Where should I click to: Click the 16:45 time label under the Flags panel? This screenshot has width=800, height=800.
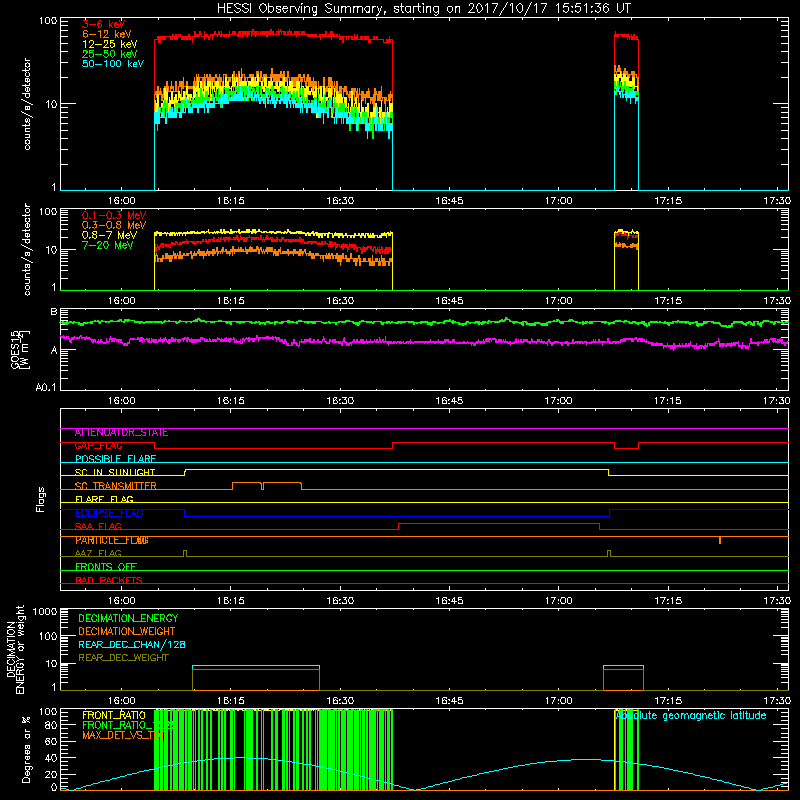point(449,601)
